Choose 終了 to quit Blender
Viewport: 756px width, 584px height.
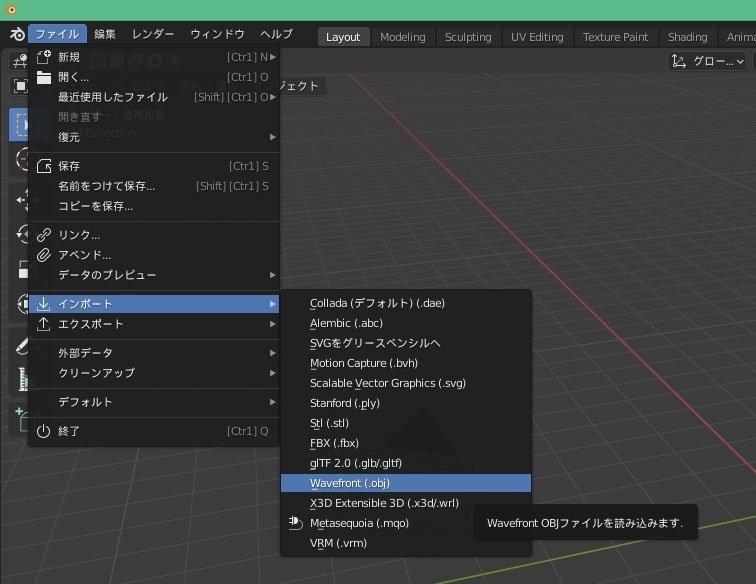154,431
